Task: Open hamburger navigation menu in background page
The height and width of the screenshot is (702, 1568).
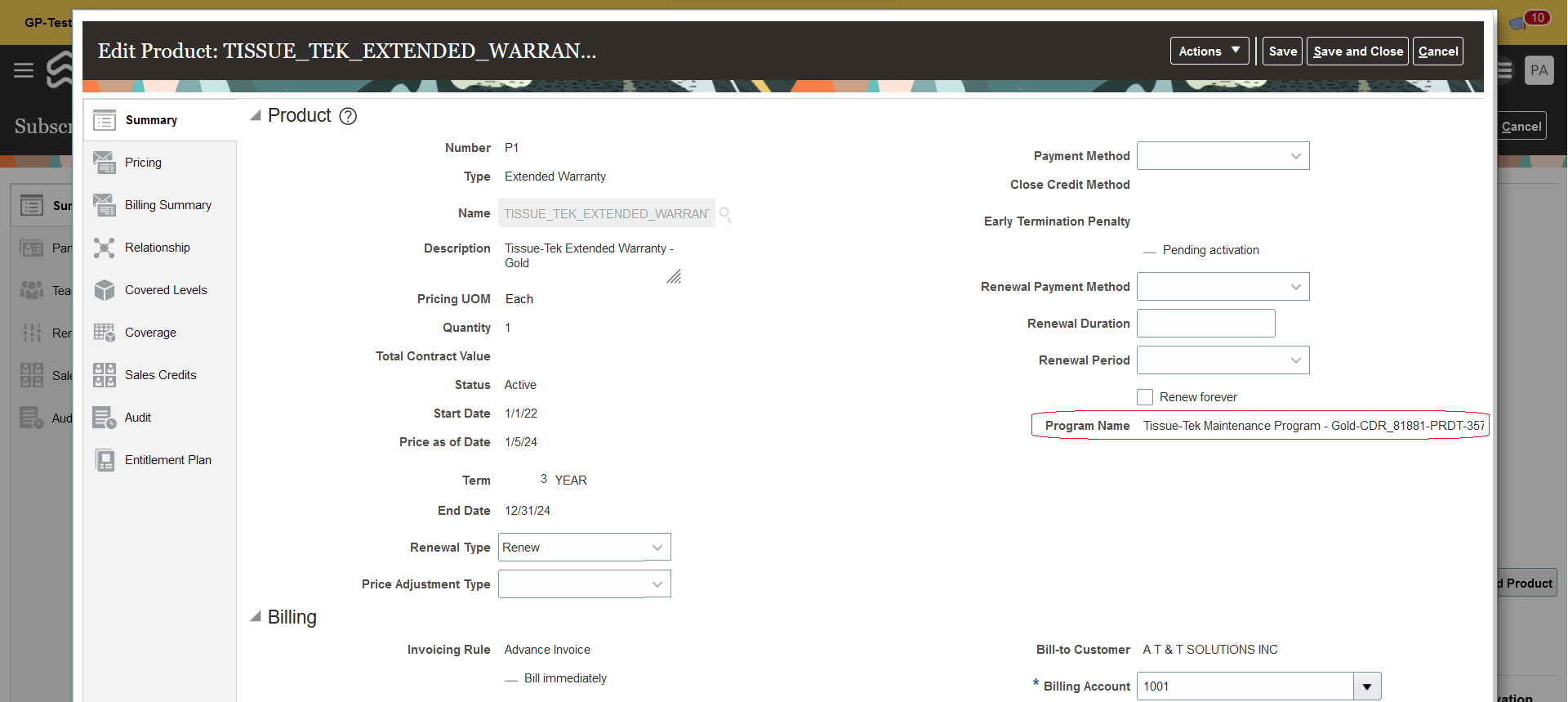Action: (24, 70)
